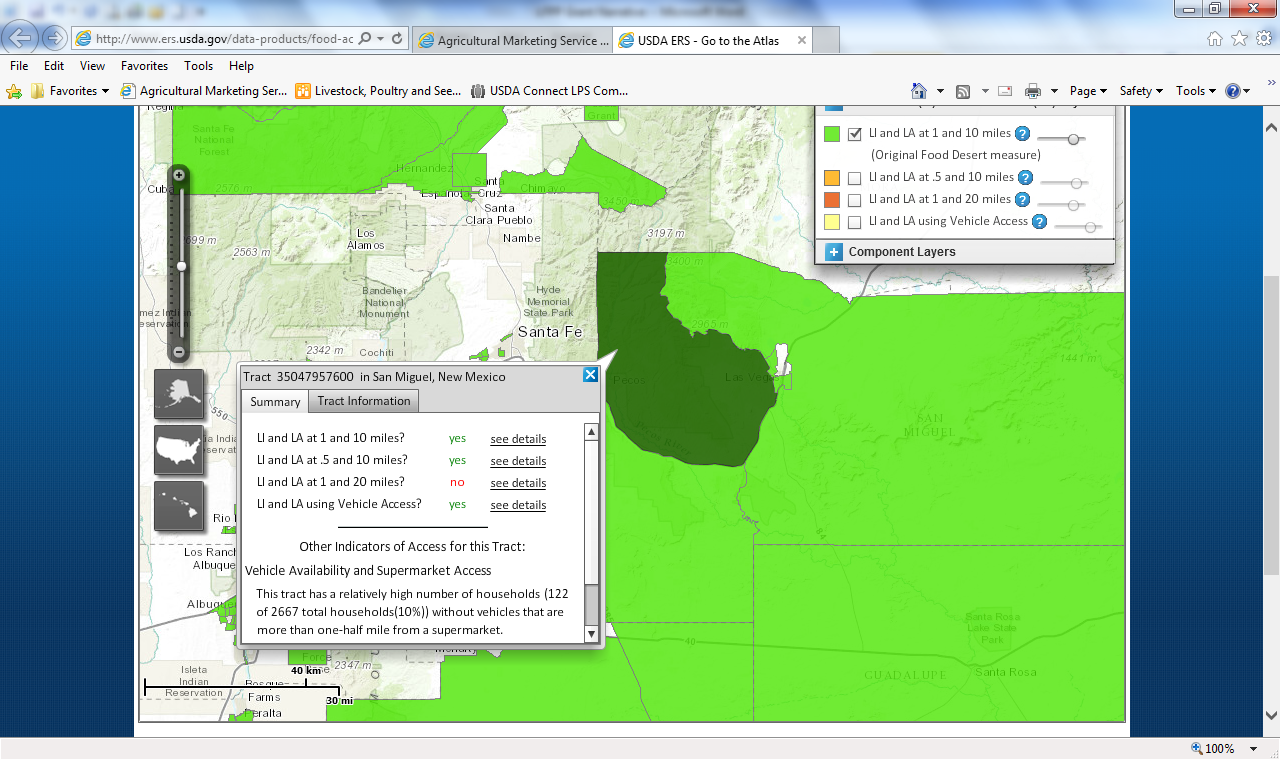The width and height of the screenshot is (1280, 760).
Task: Jump to Alaska map view
Action: point(179,394)
